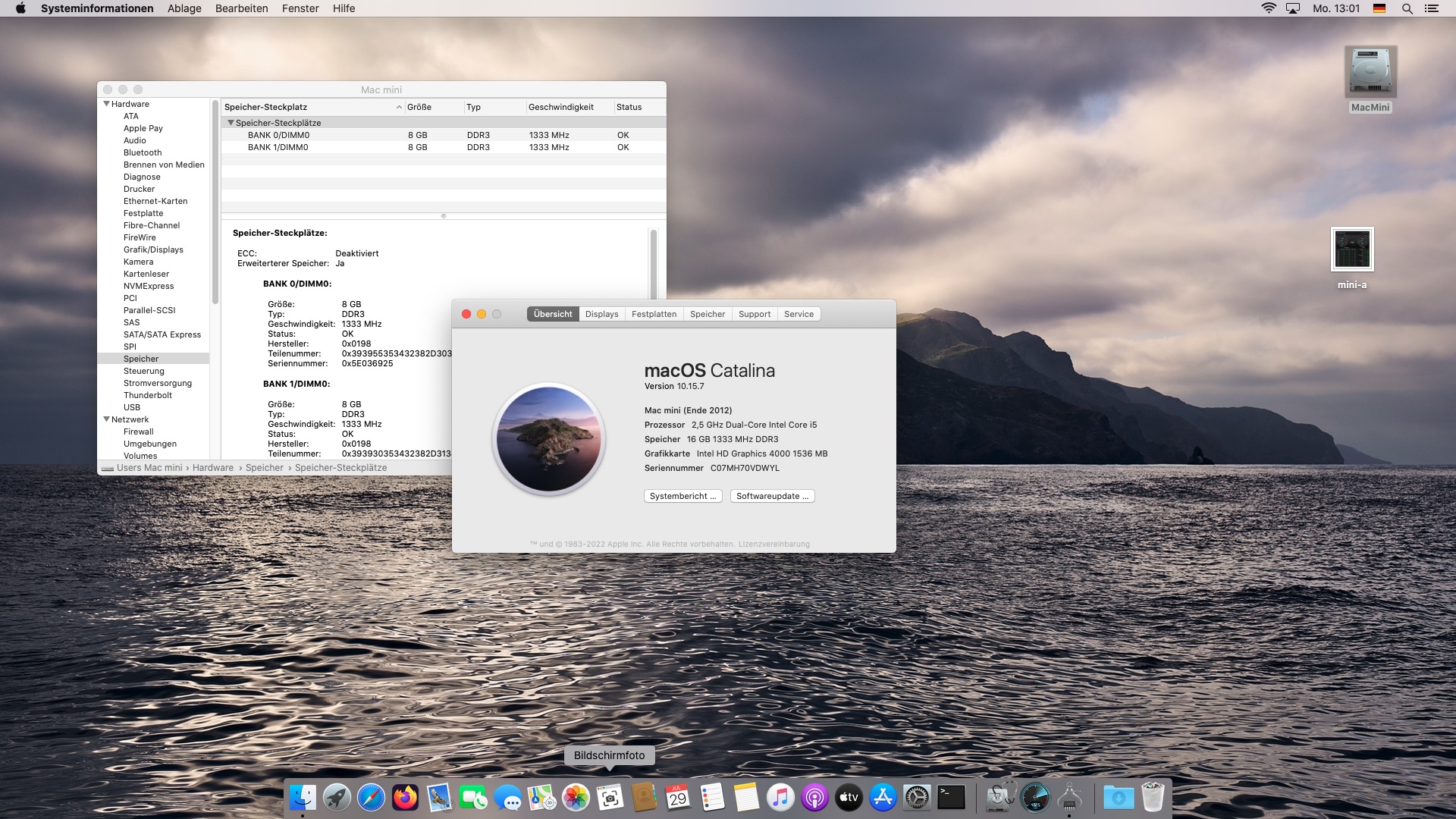1456x819 pixels.
Task: Sort by Speicher-Steckplatz column header
Action: click(312, 107)
